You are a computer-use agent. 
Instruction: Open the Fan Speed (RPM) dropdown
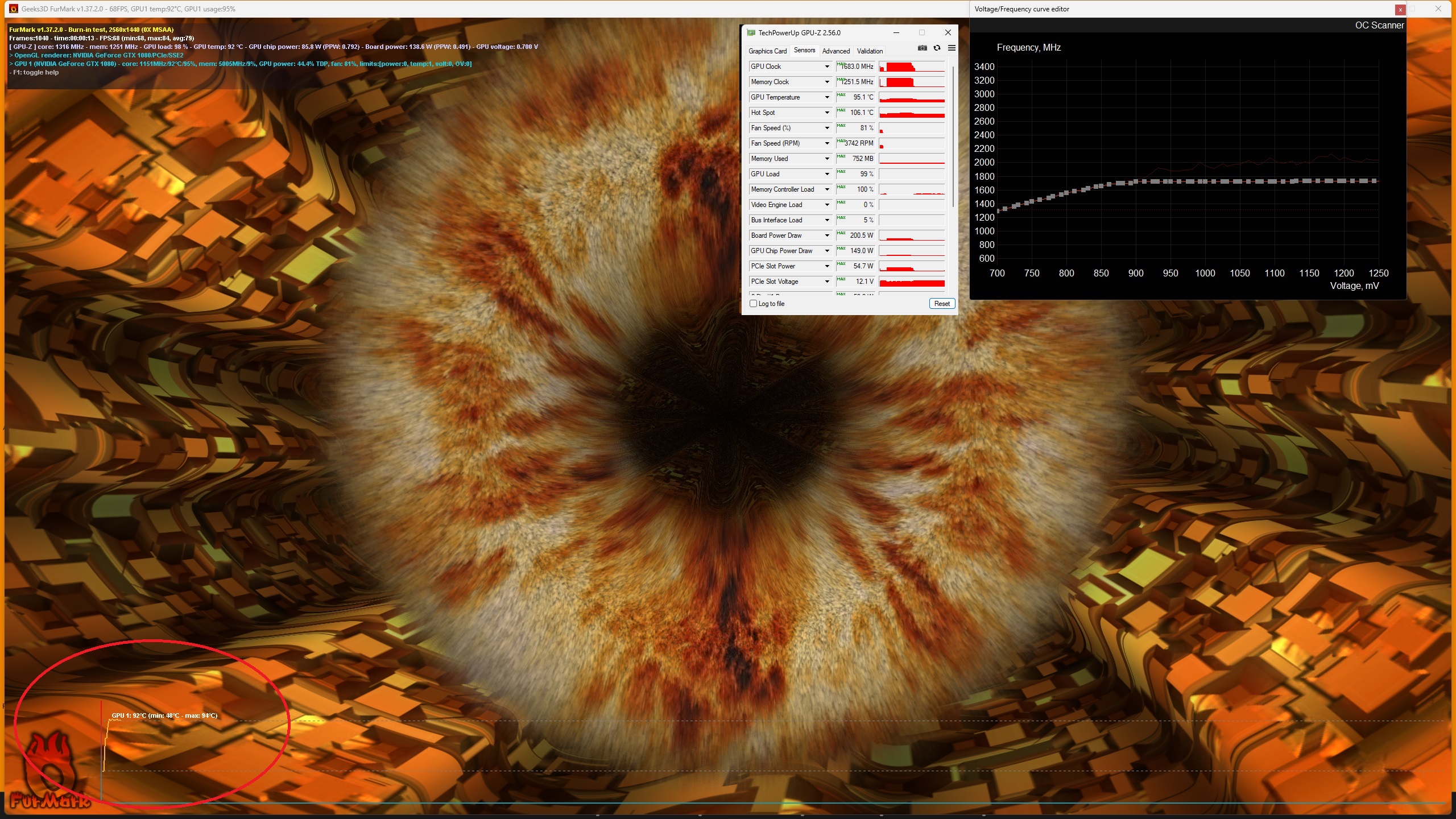pos(827,143)
